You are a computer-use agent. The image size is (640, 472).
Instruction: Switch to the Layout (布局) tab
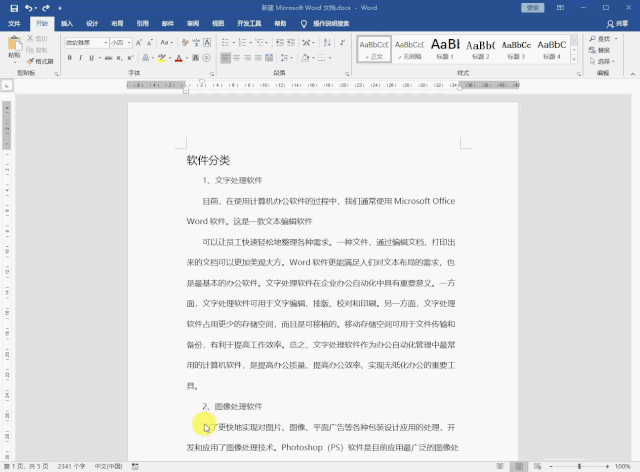click(118, 23)
